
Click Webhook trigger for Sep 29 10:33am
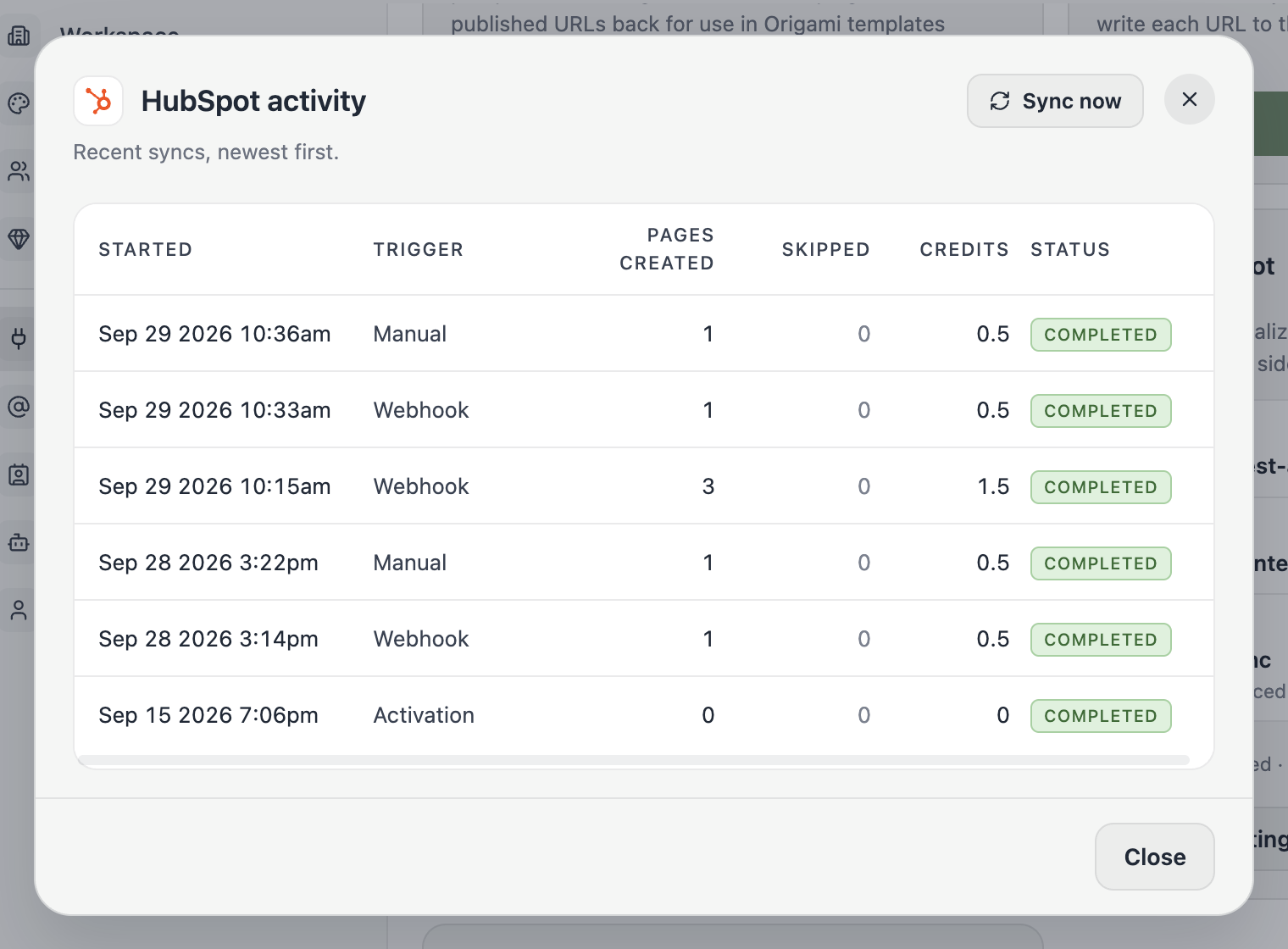[x=421, y=410]
